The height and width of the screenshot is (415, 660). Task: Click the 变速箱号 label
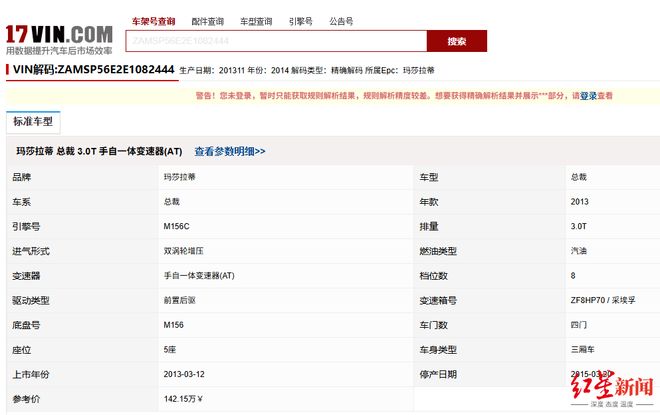(438, 301)
